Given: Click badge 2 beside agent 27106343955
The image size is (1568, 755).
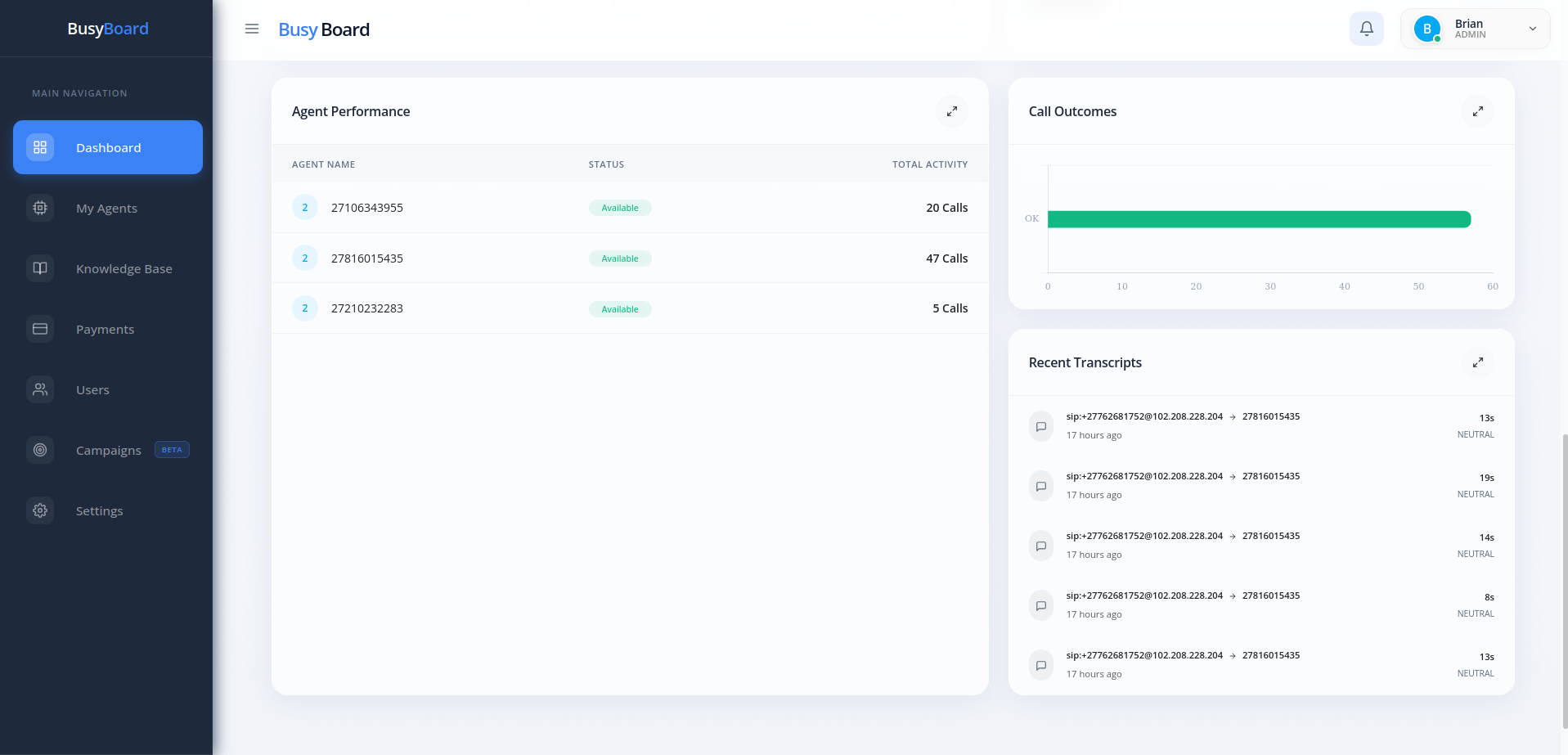Looking at the screenshot, I should click(x=305, y=208).
